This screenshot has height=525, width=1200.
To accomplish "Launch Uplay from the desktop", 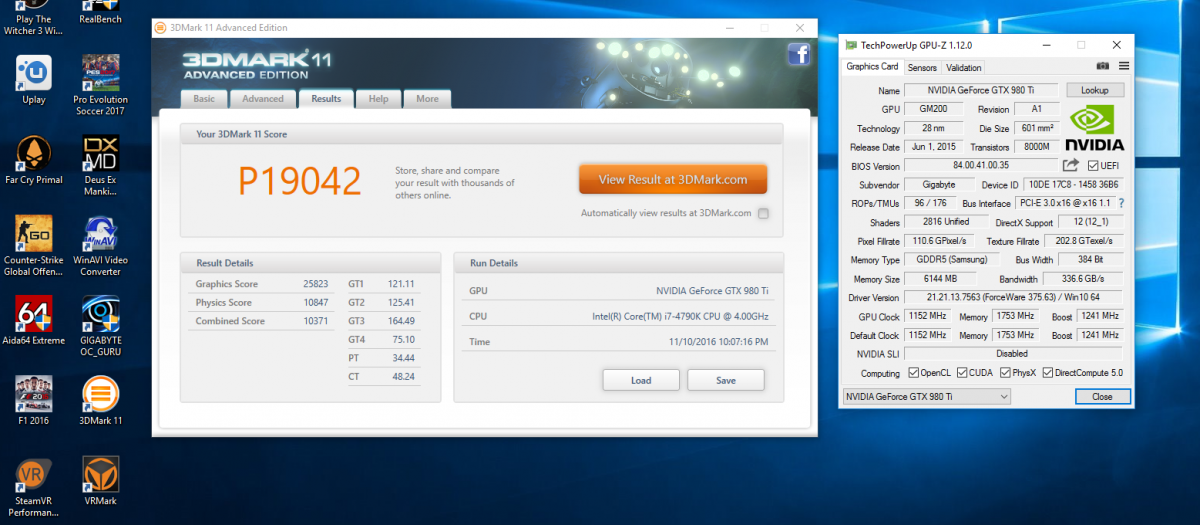I will coord(34,81).
